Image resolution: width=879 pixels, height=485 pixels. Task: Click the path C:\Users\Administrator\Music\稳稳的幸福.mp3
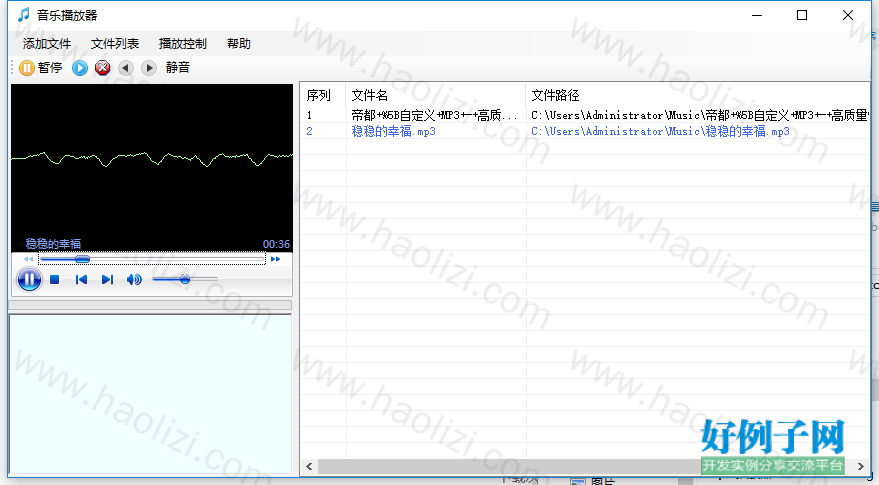[x=660, y=131]
